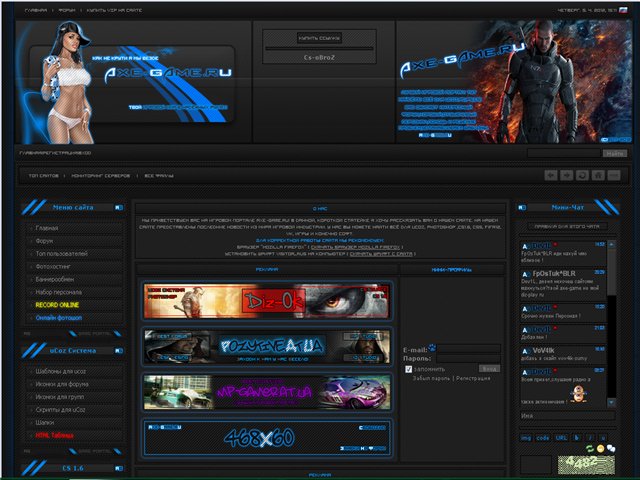Click the Купить ссылку button

click(x=319, y=38)
